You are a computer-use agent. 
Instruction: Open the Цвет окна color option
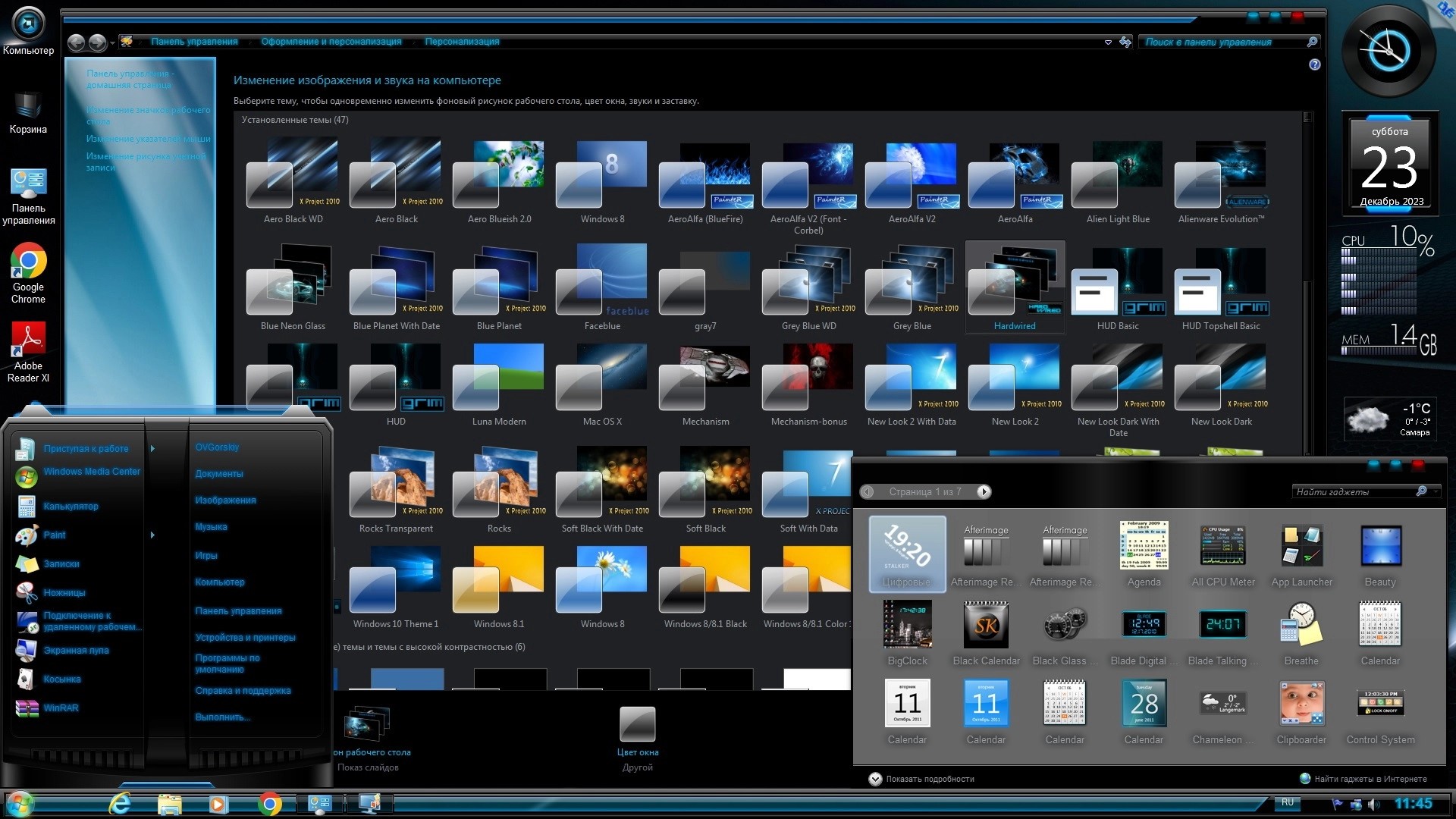637,726
